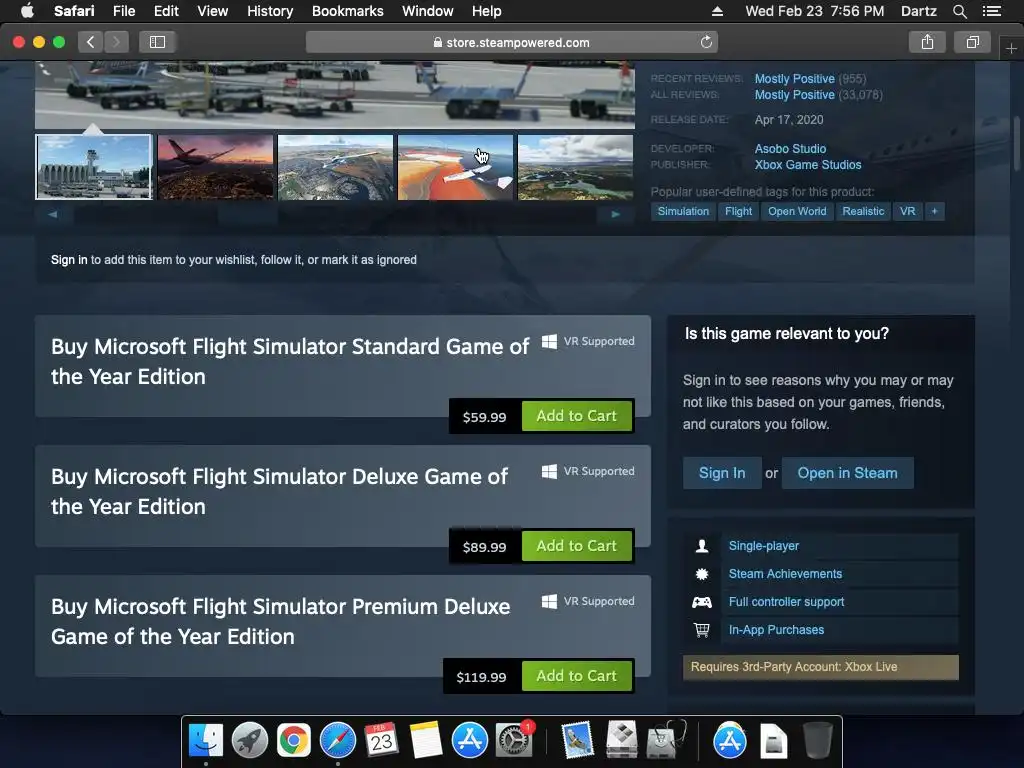Add Premium Deluxe $119.99 to cart
The width and height of the screenshot is (1024, 768).
pyautogui.click(x=577, y=676)
